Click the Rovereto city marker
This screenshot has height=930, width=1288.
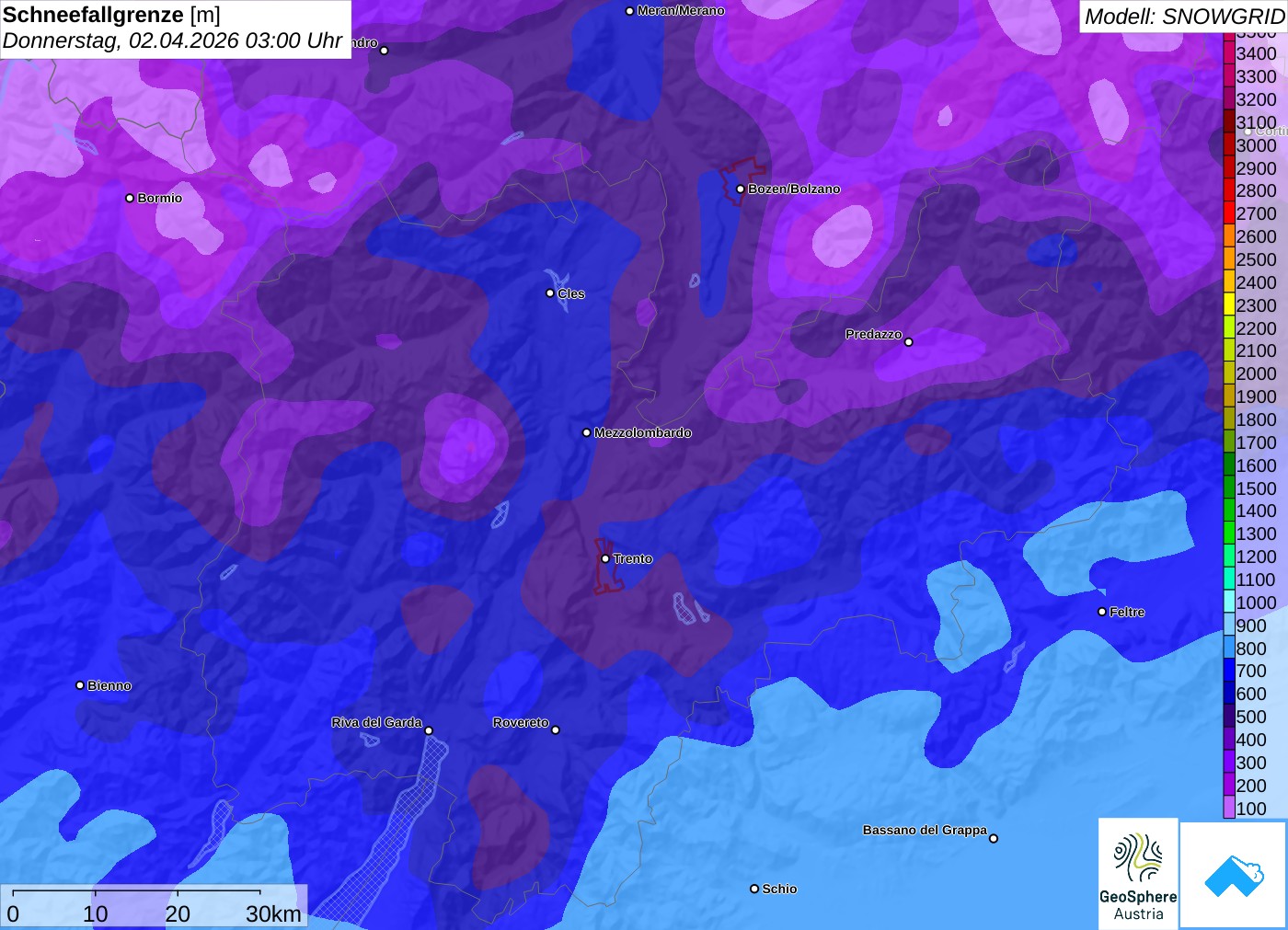pyautogui.click(x=556, y=729)
